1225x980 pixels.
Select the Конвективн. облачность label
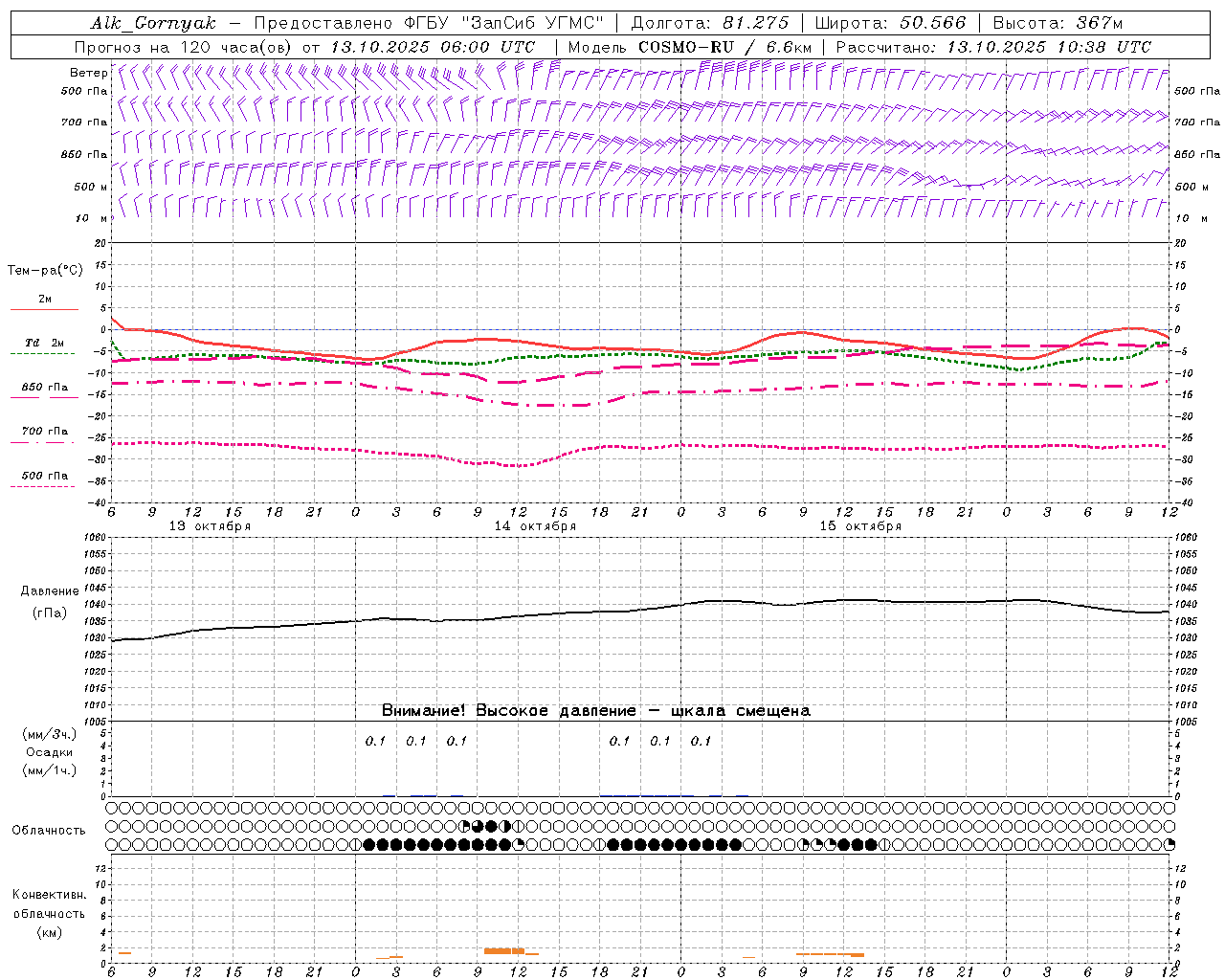tap(49, 904)
